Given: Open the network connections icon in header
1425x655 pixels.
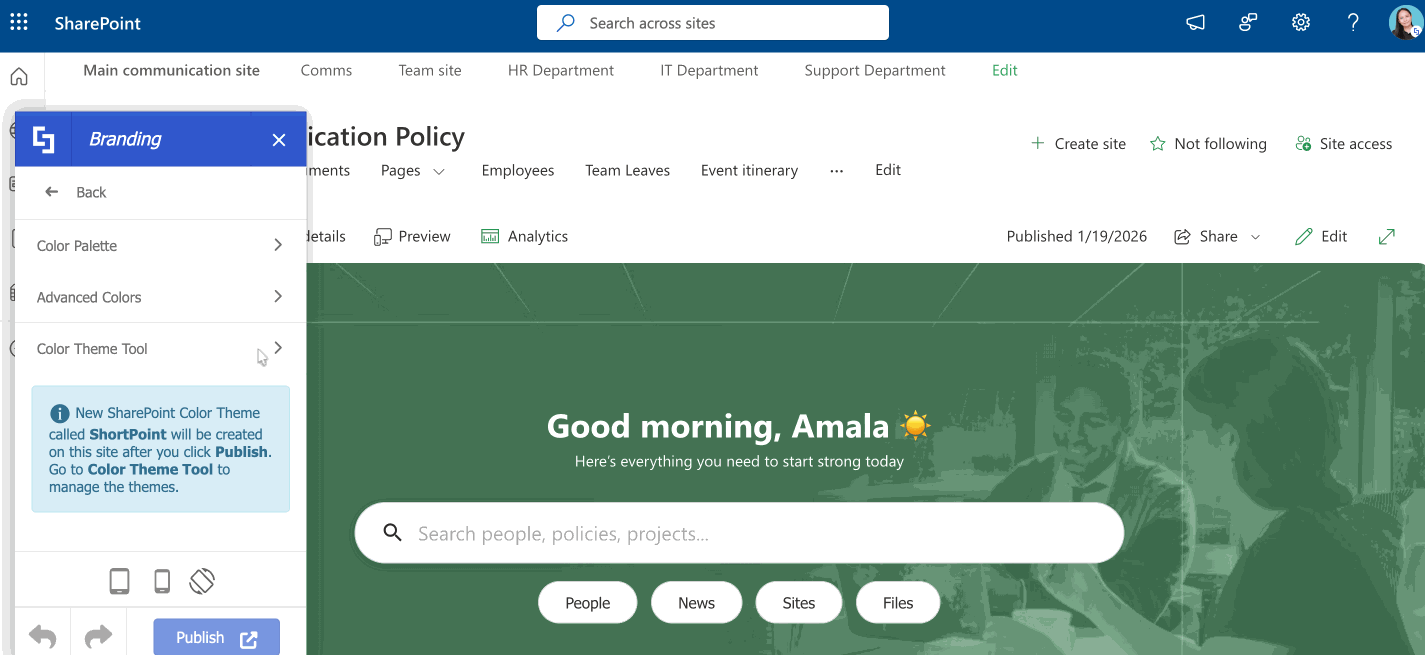Looking at the screenshot, I should [1248, 23].
